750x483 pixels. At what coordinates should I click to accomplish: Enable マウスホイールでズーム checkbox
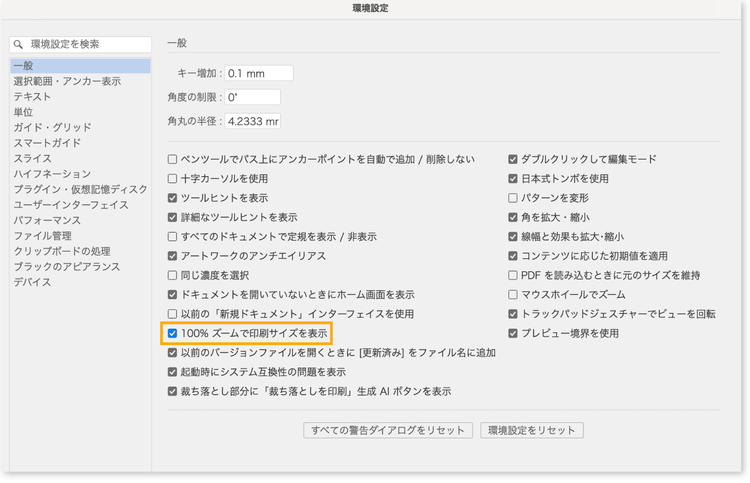point(513,295)
